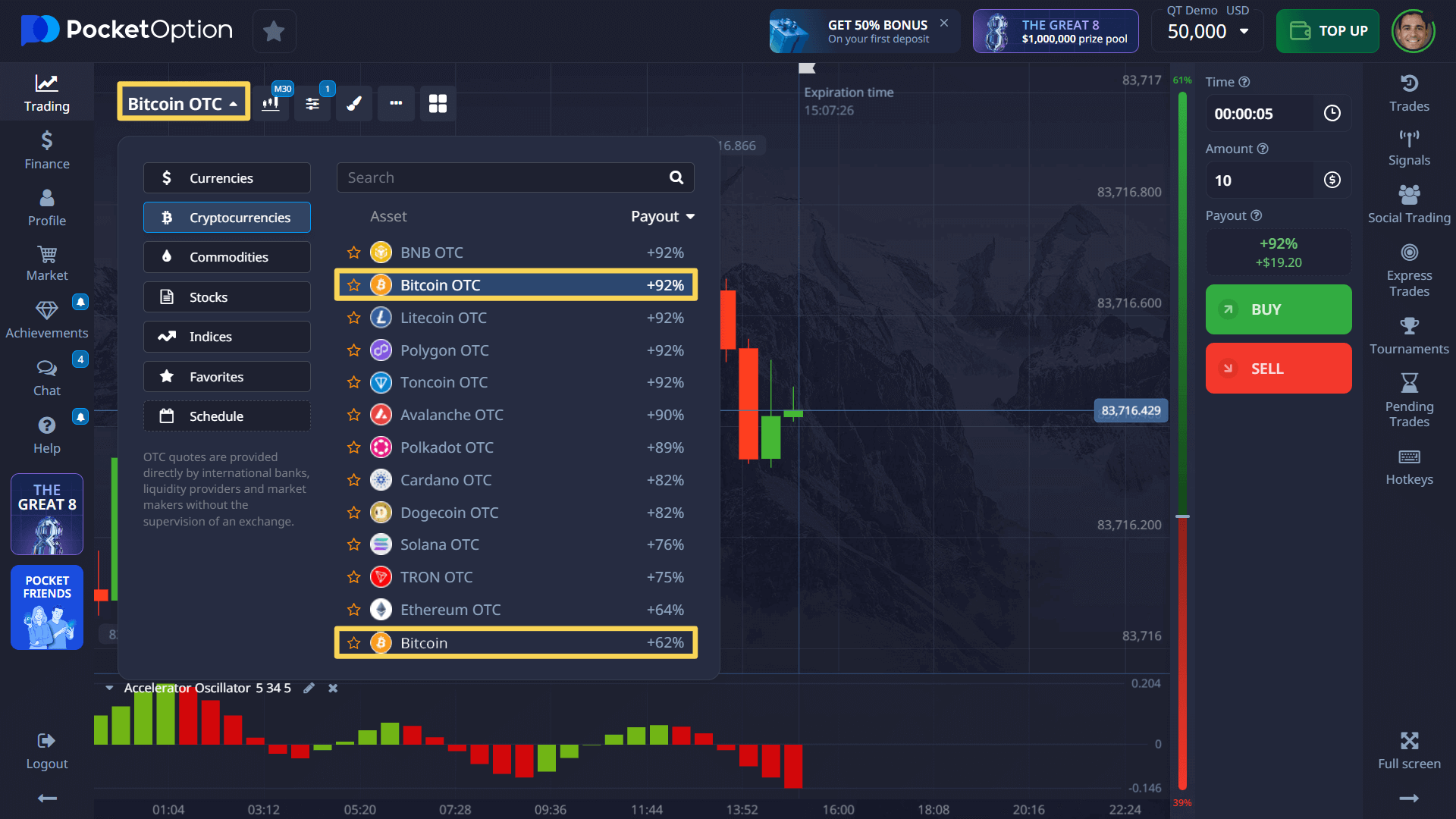
Task: Toggle favorite star for BNB OTC
Action: [353, 253]
